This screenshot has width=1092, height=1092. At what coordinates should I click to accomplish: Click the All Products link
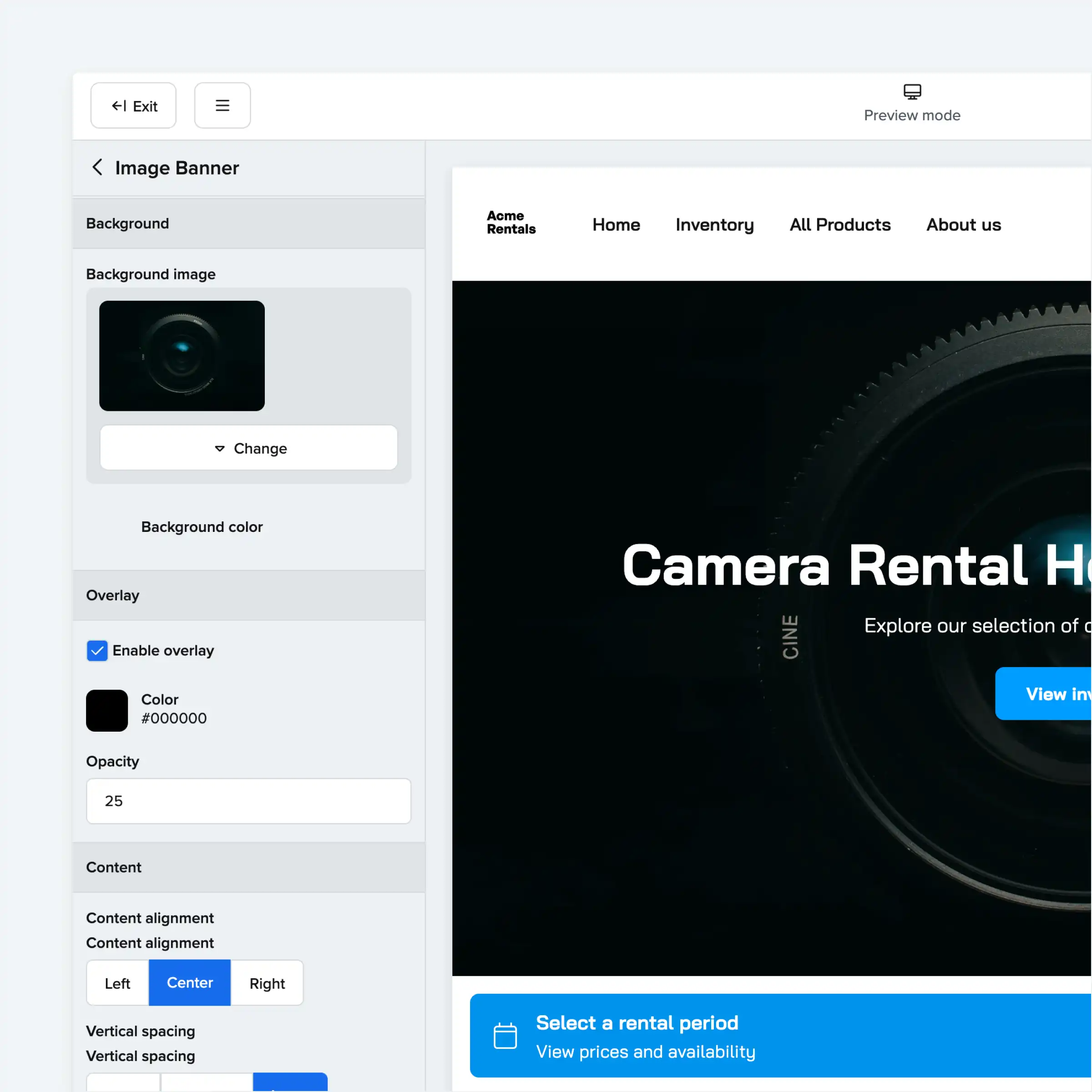[x=839, y=224]
